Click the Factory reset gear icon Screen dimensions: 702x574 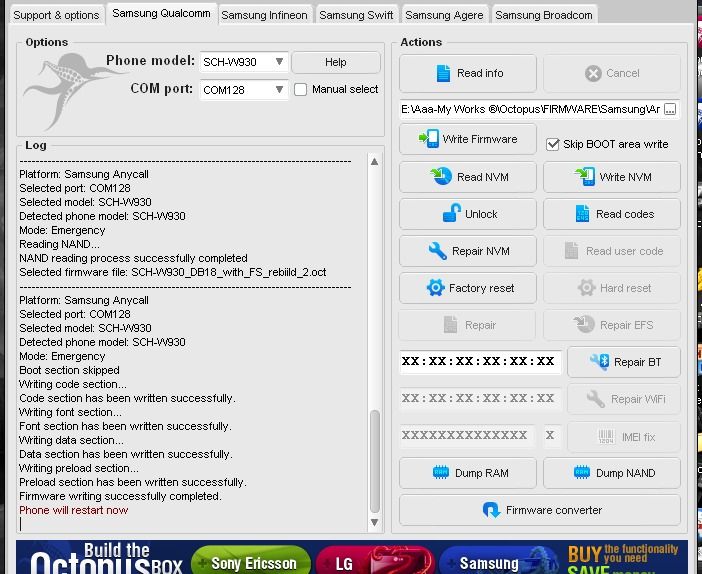435,287
